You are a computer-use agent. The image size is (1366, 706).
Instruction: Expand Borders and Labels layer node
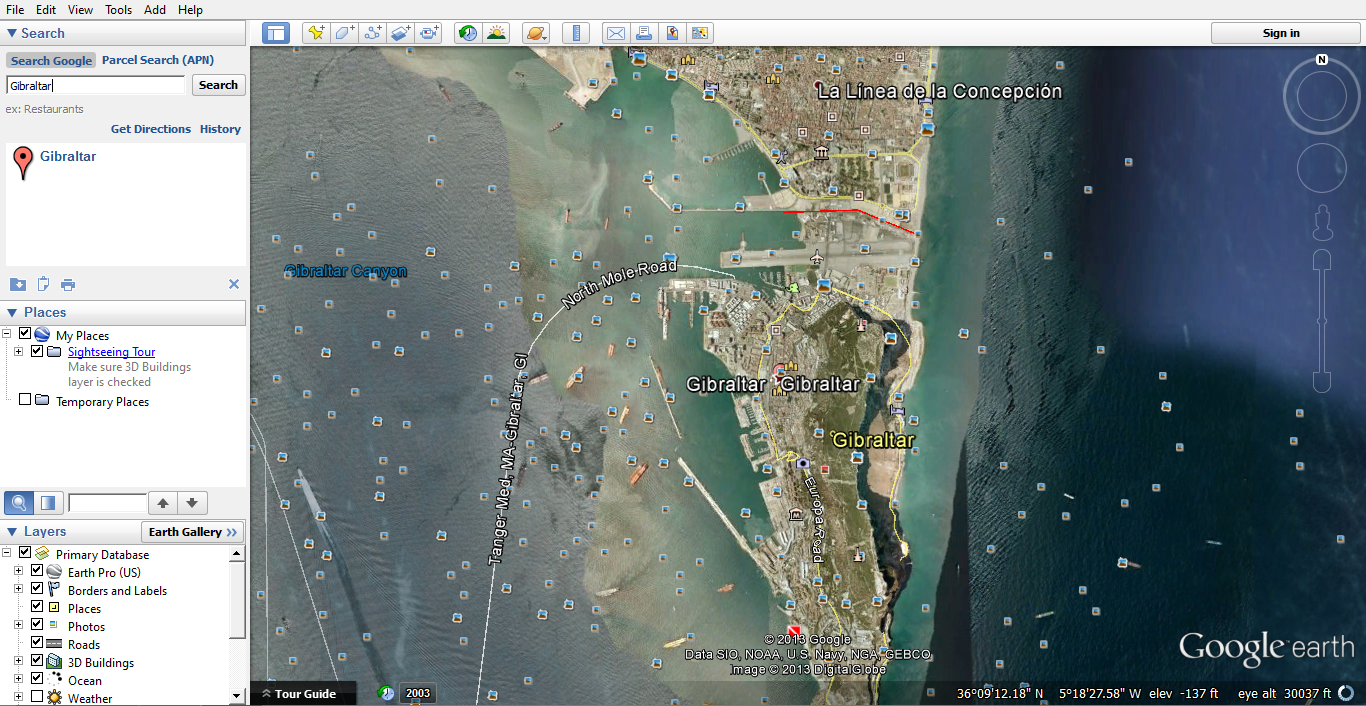pyautogui.click(x=18, y=589)
